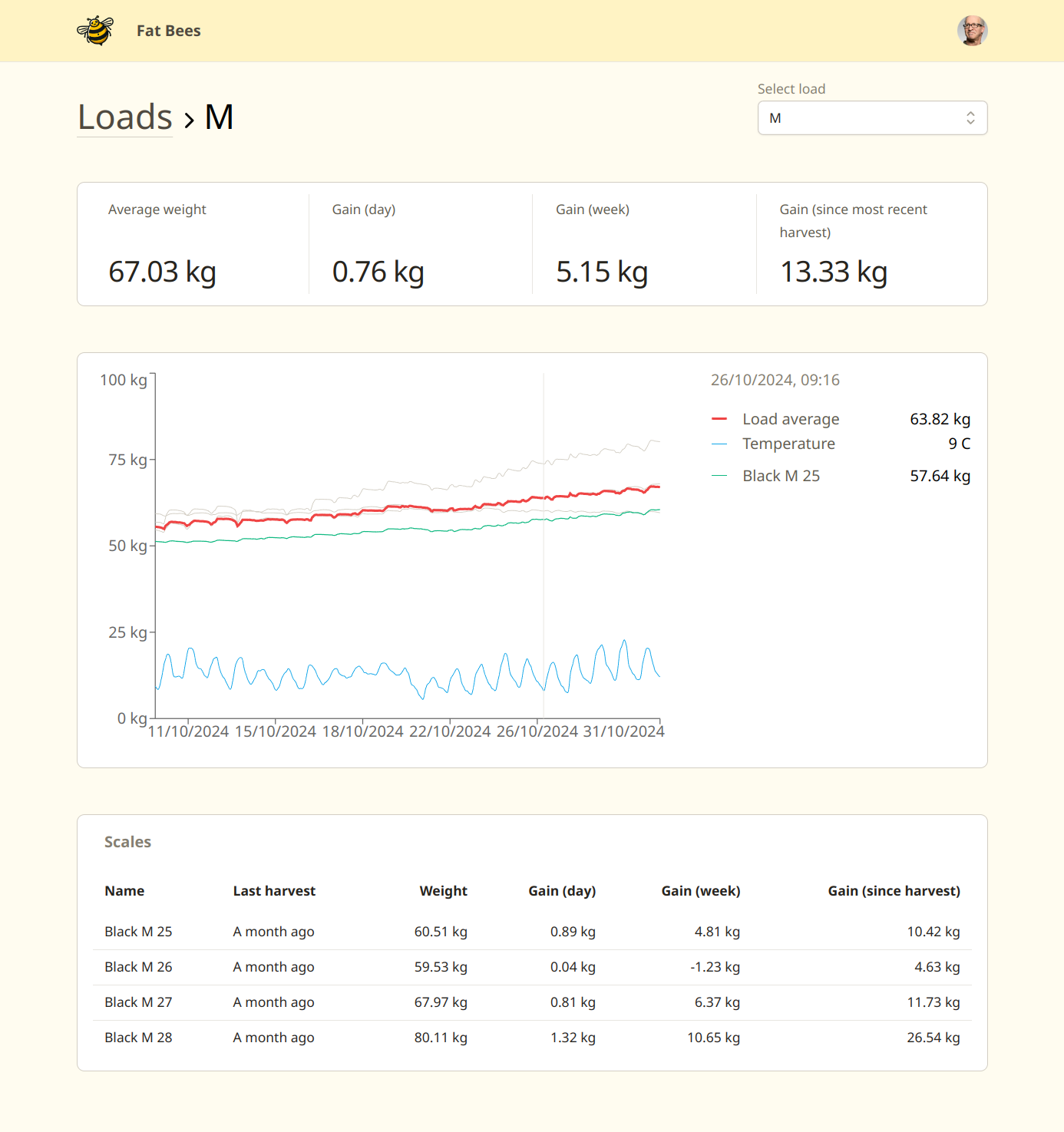Click the Weight column header
Viewport: 1064px width, 1132px height.
(x=443, y=891)
